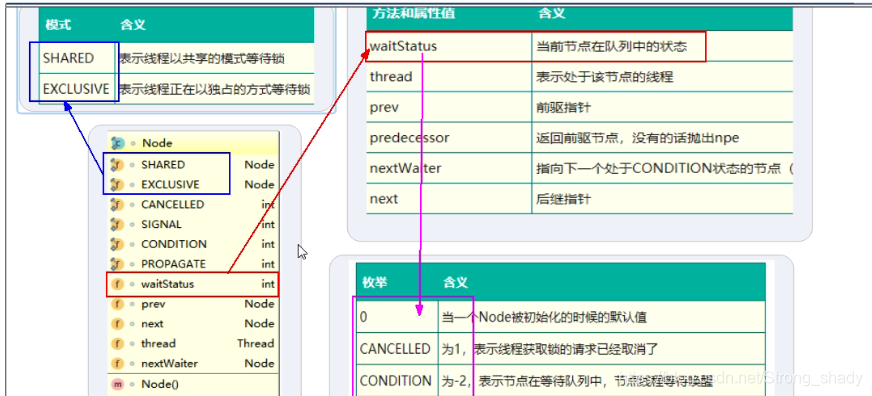Click SHARED cell in the 模式 table
Image resolution: width=872 pixels, height=396 pixels.
[x=77, y=58]
